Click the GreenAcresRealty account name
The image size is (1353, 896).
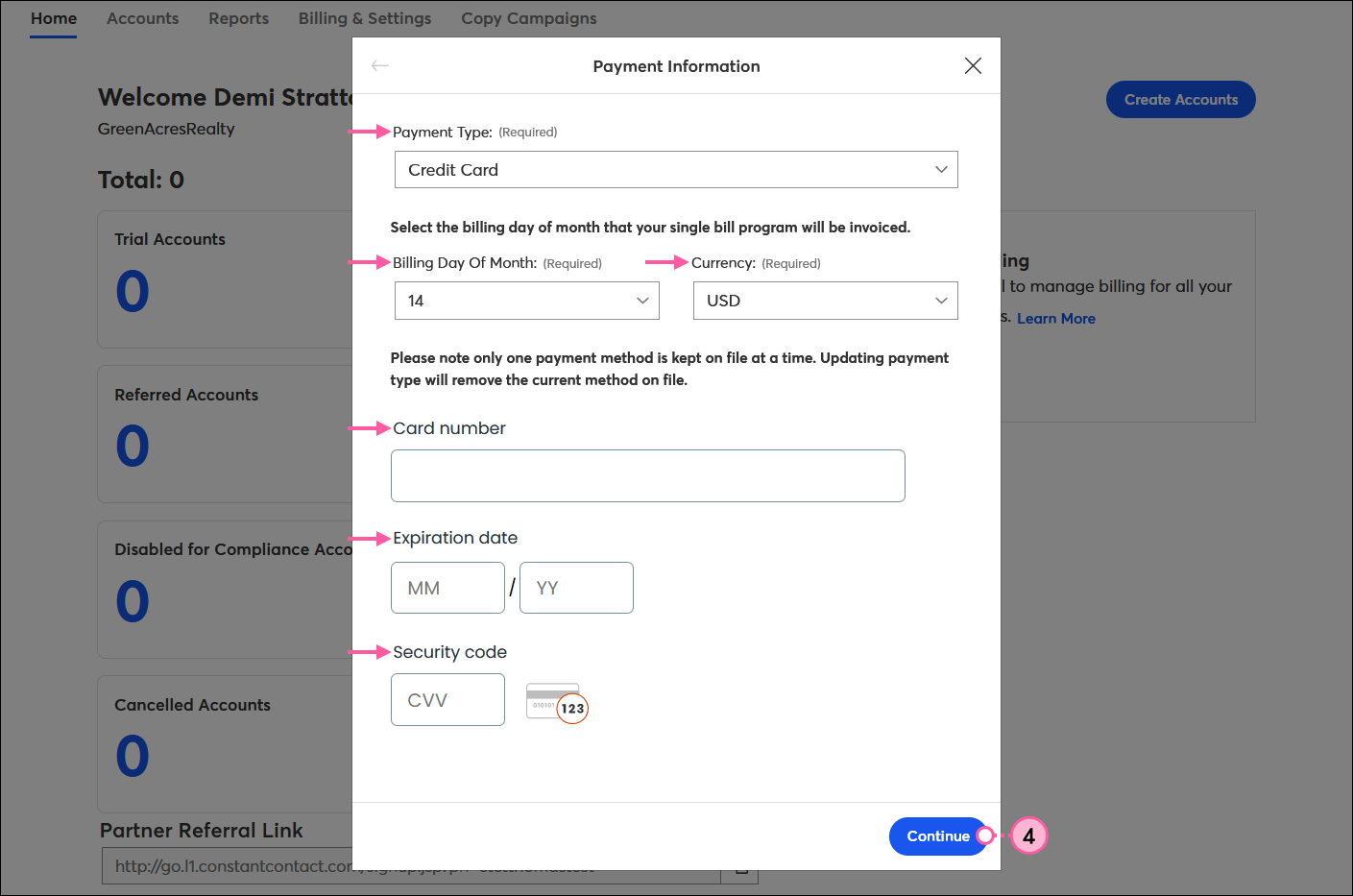(x=166, y=129)
